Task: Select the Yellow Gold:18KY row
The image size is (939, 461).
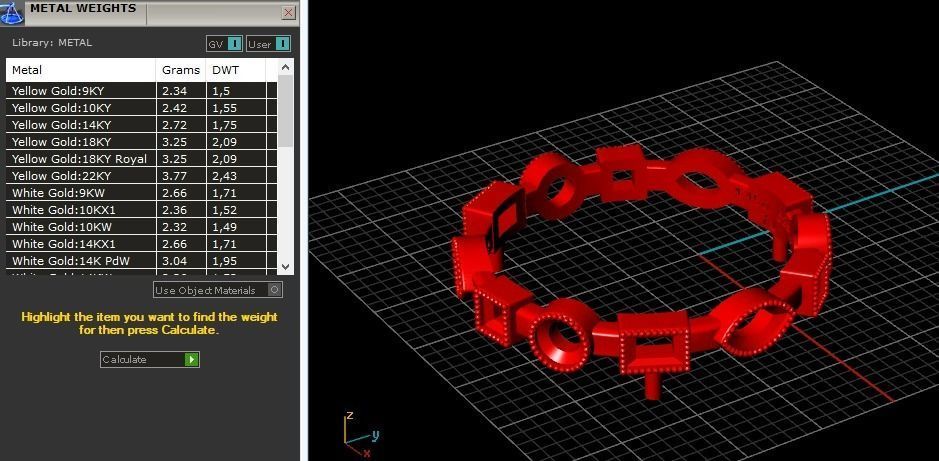Action: (x=142, y=142)
